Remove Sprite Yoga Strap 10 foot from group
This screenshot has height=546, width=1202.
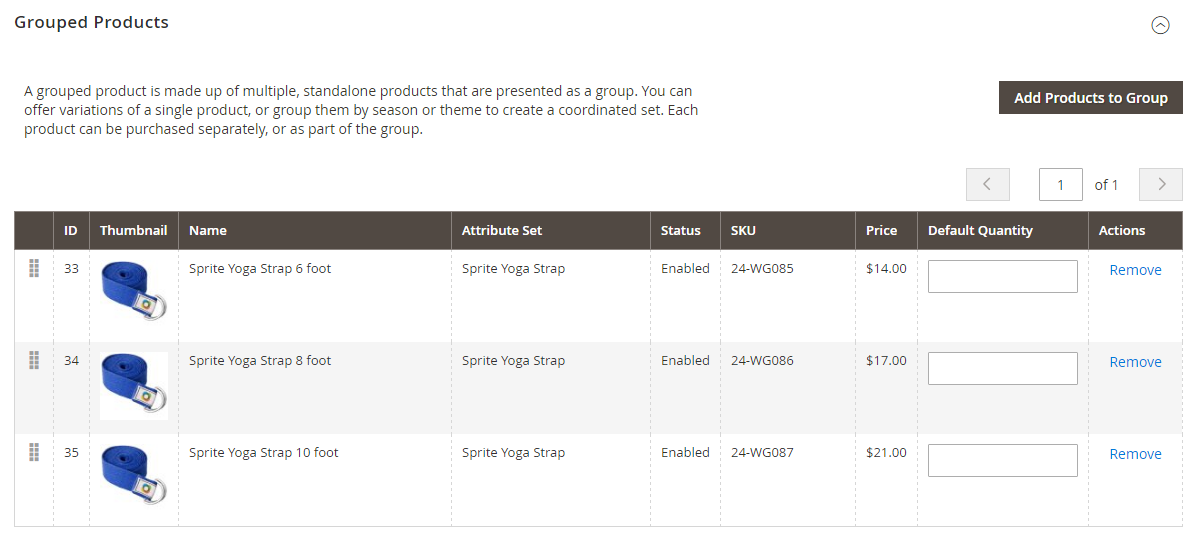pyautogui.click(x=1135, y=454)
